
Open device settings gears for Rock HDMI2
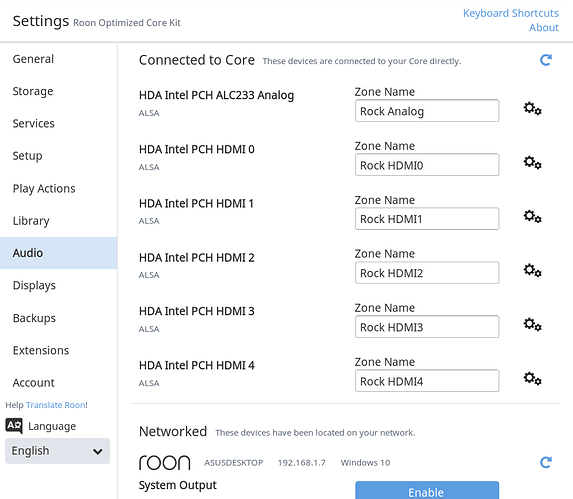pyautogui.click(x=532, y=270)
